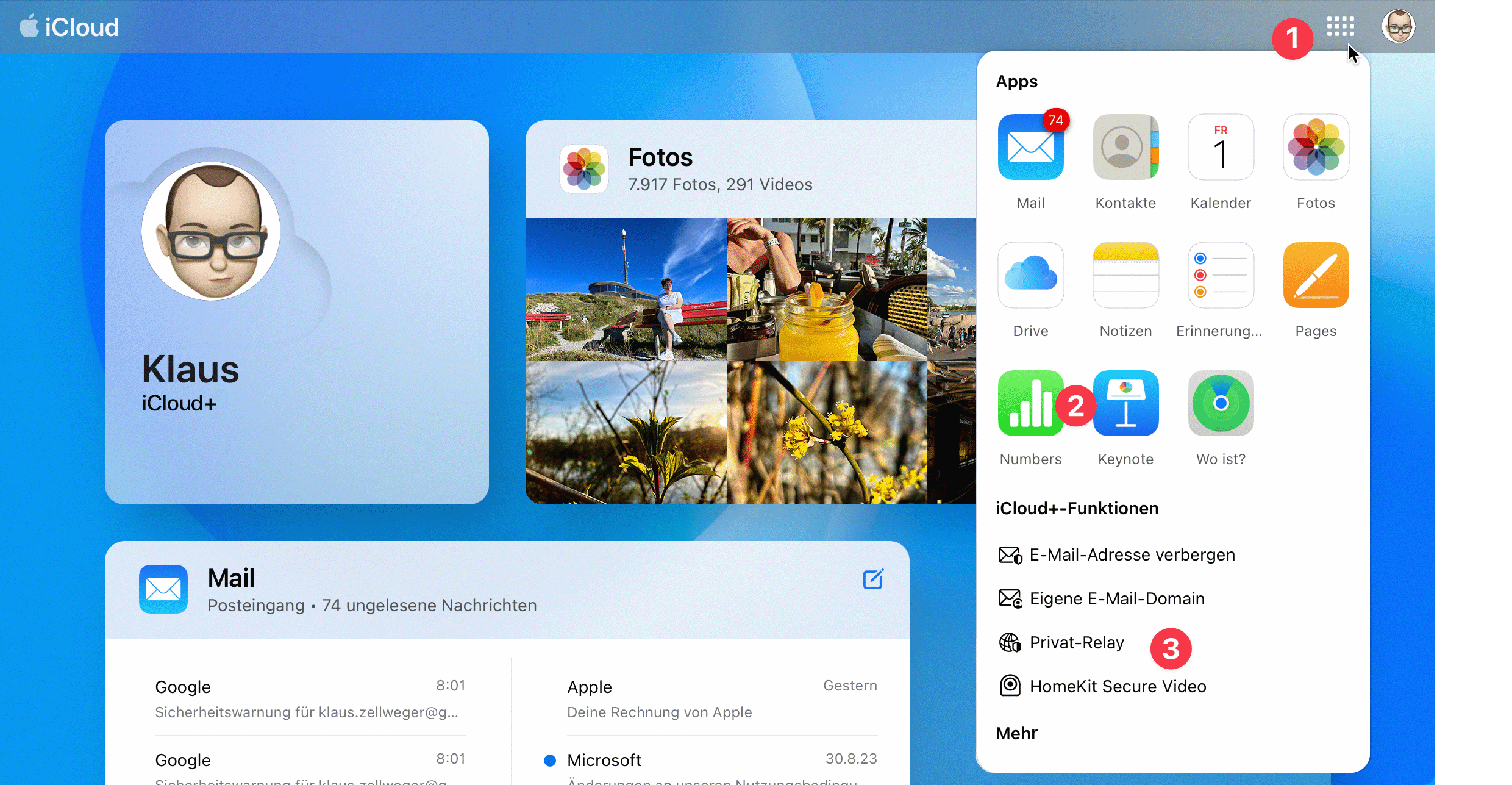Click the iCloud logo in the header

70,27
